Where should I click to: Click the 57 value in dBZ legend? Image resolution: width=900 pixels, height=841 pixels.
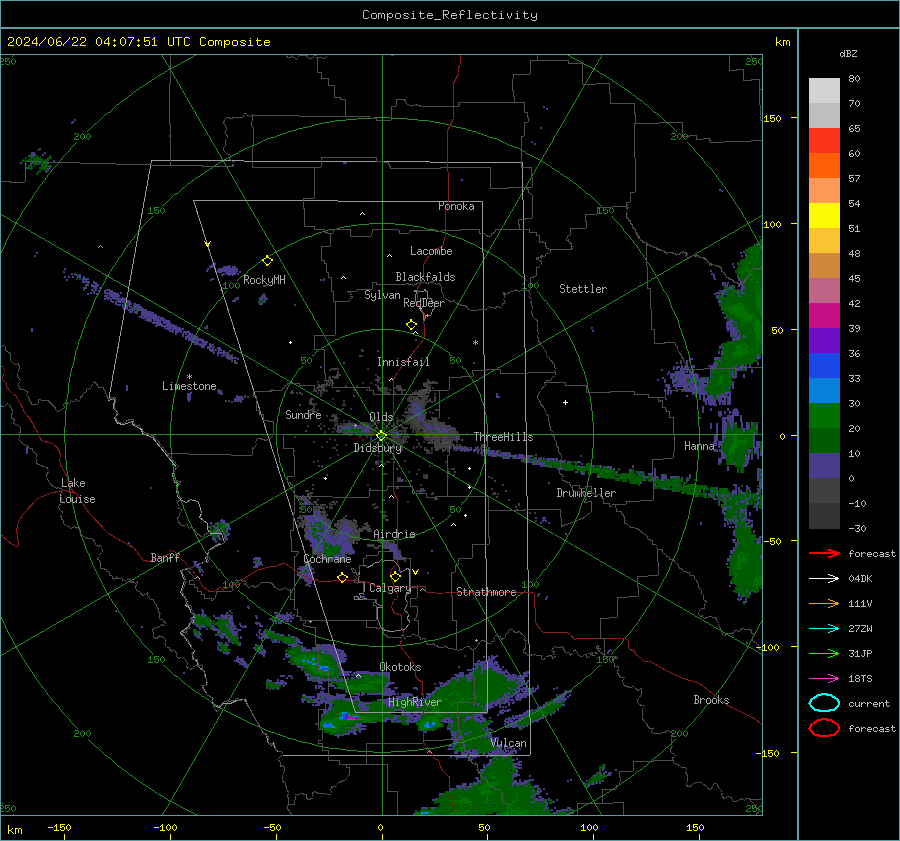[x=854, y=178]
